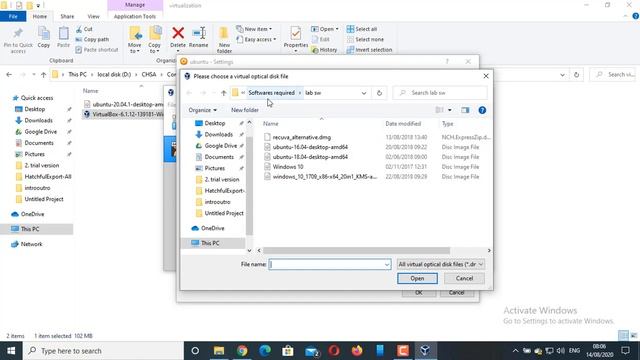The height and width of the screenshot is (360, 640).
Task: Switch to the Home ribbon tab
Action: [x=40, y=16]
